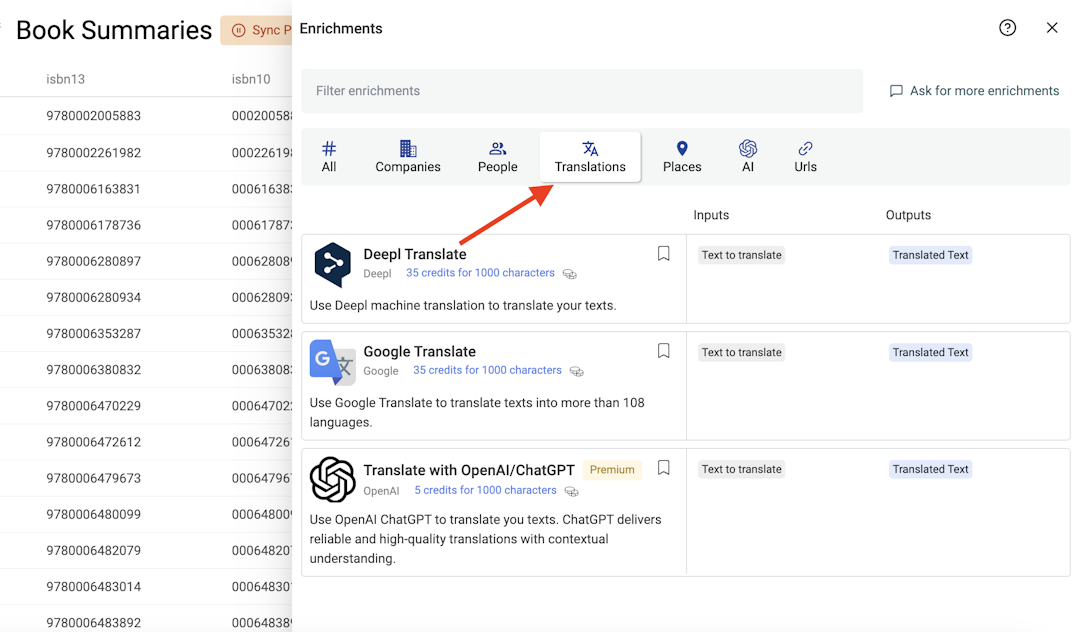The width and height of the screenshot is (1080, 632).
Task: Bookmark the Google Translate enrichment
Action: pyautogui.click(x=663, y=352)
